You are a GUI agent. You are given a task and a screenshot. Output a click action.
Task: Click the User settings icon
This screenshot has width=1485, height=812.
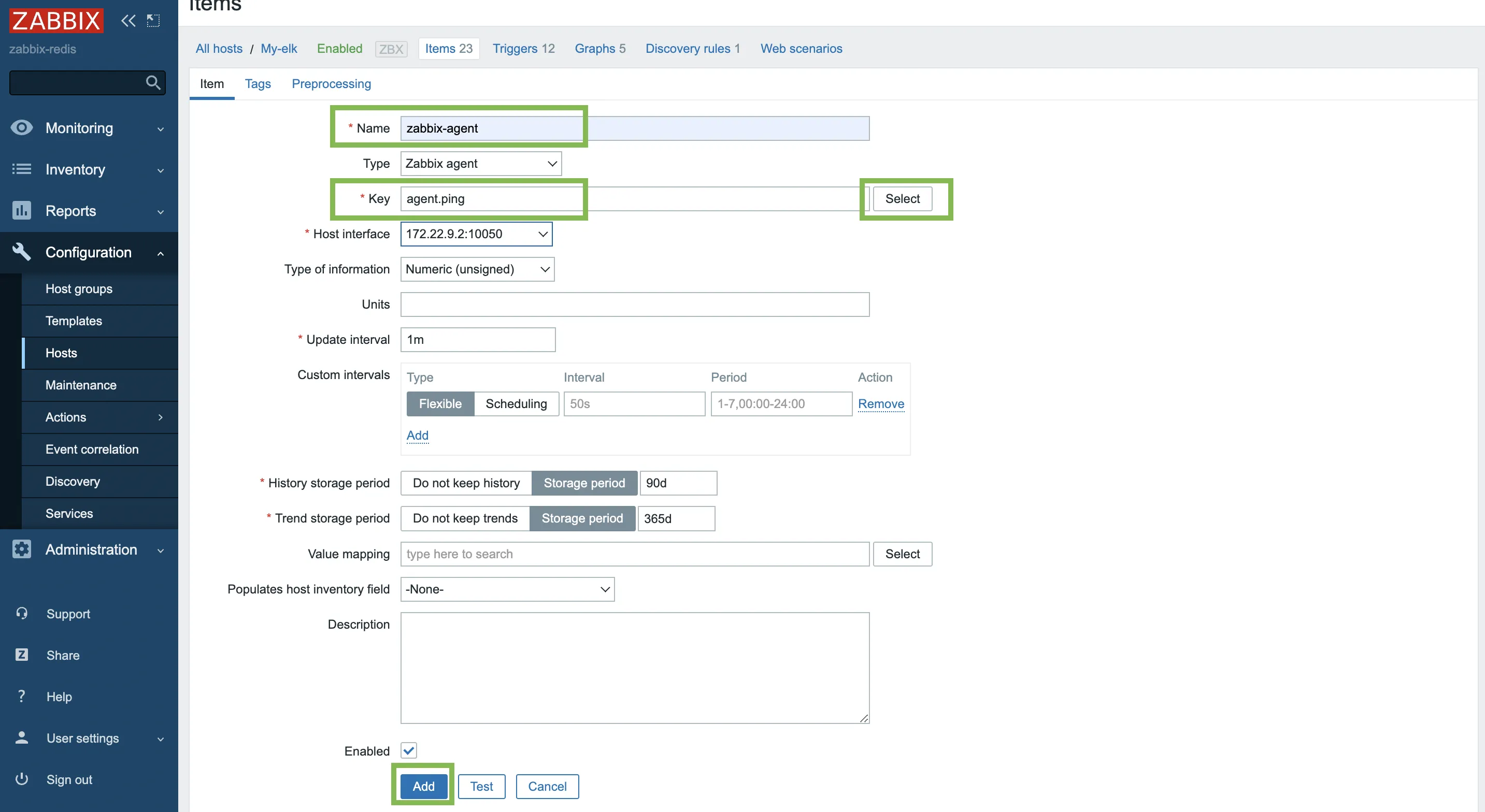point(22,738)
